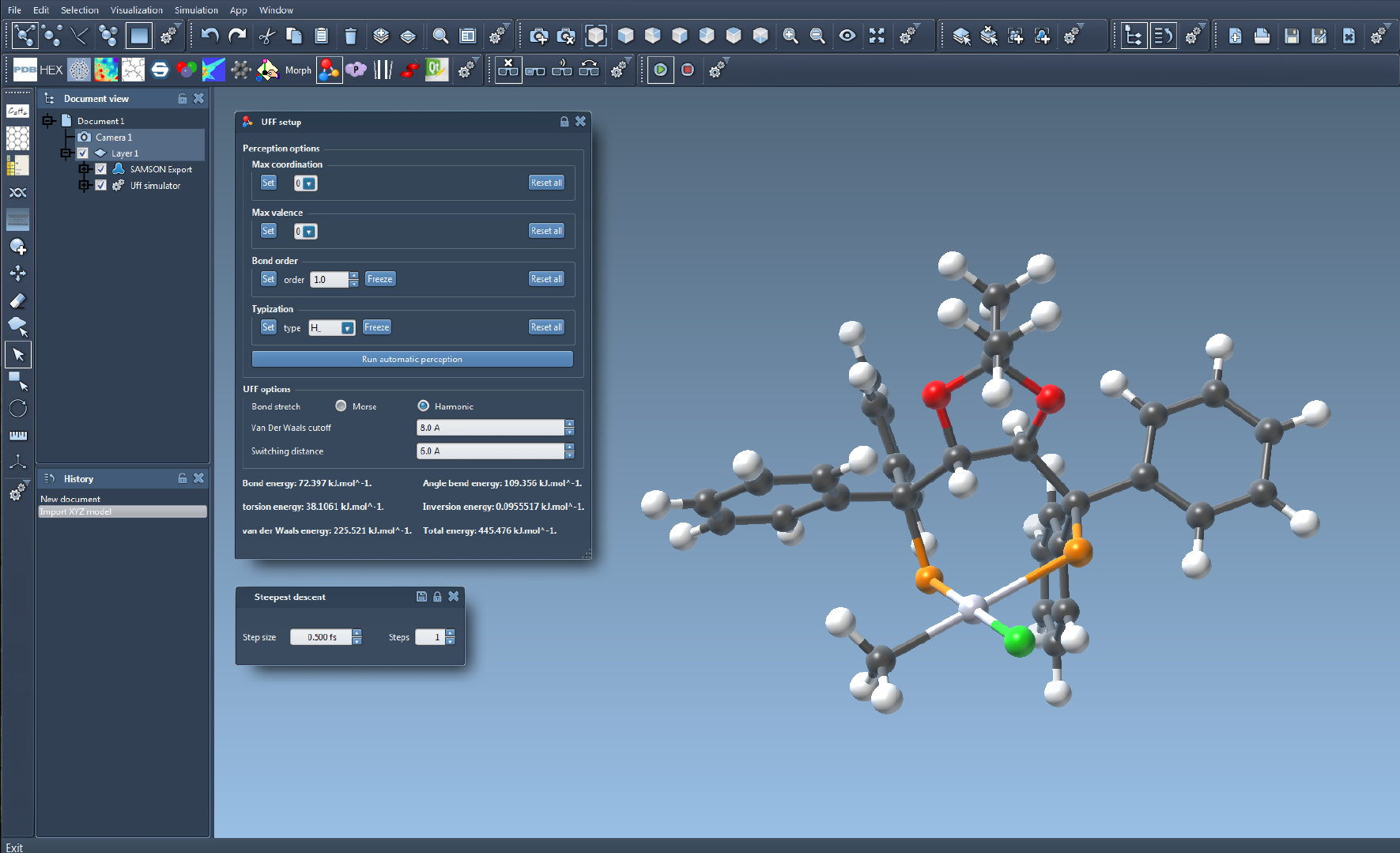The image size is (1400, 853).
Task: Unlock the History panel
Action: point(183,478)
